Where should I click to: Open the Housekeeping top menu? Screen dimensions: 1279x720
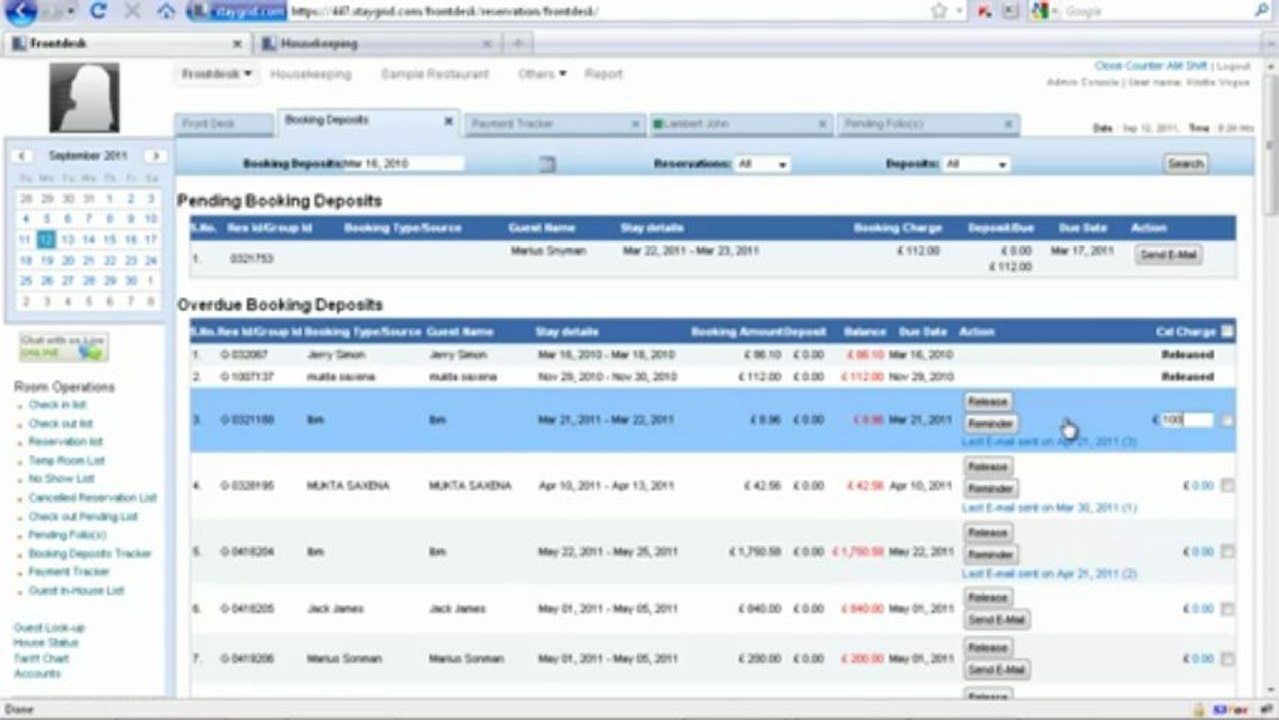coord(310,74)
